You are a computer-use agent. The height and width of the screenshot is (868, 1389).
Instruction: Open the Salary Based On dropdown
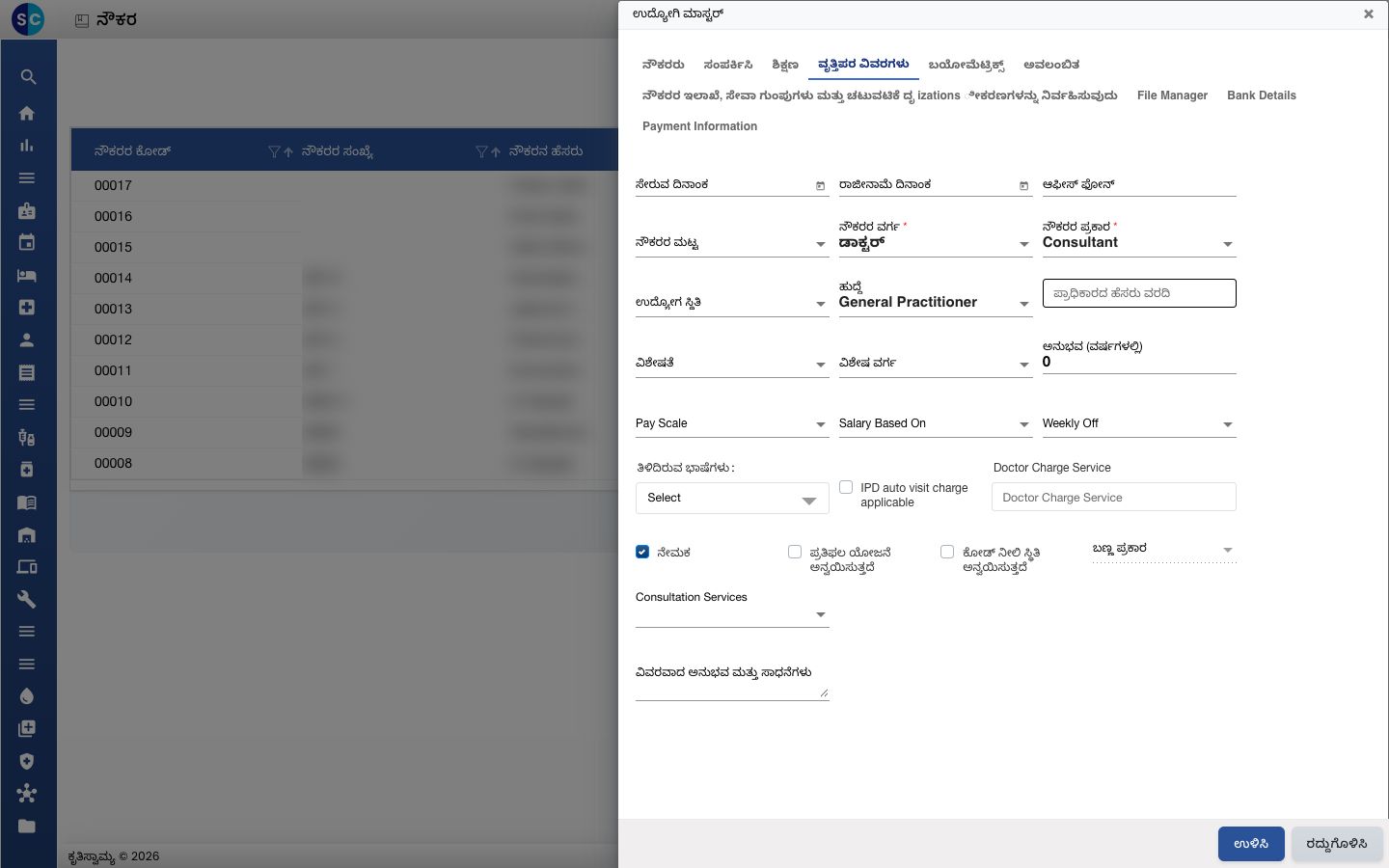(x=936, y=424)
